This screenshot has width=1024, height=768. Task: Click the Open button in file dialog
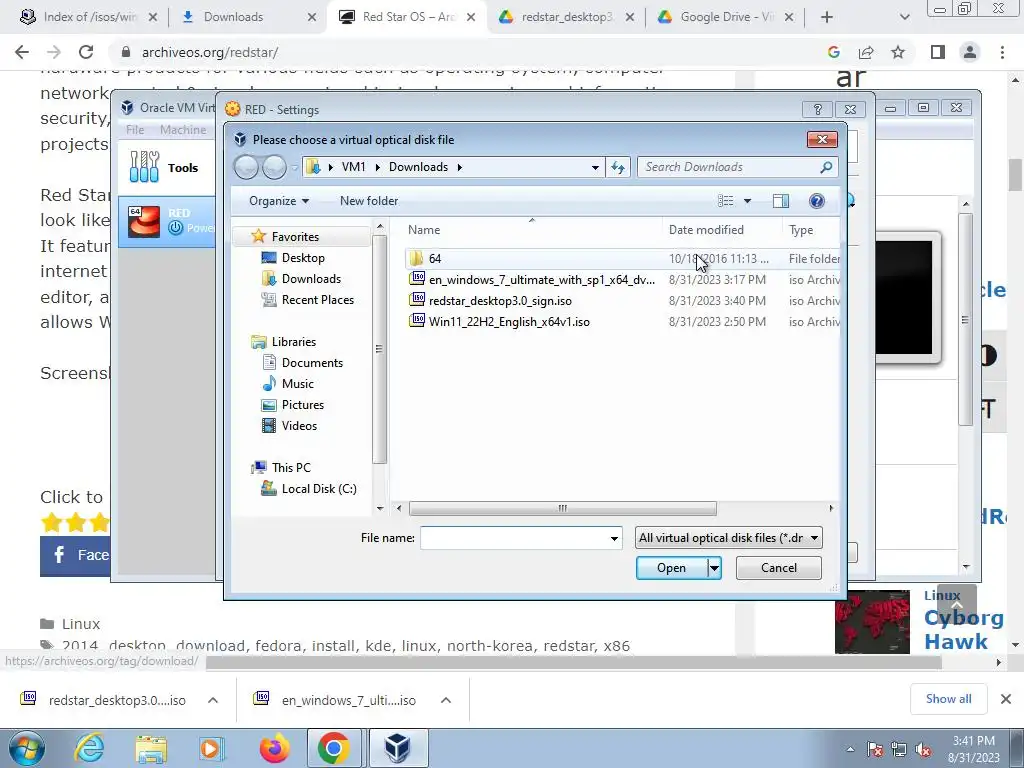point(672,568)
